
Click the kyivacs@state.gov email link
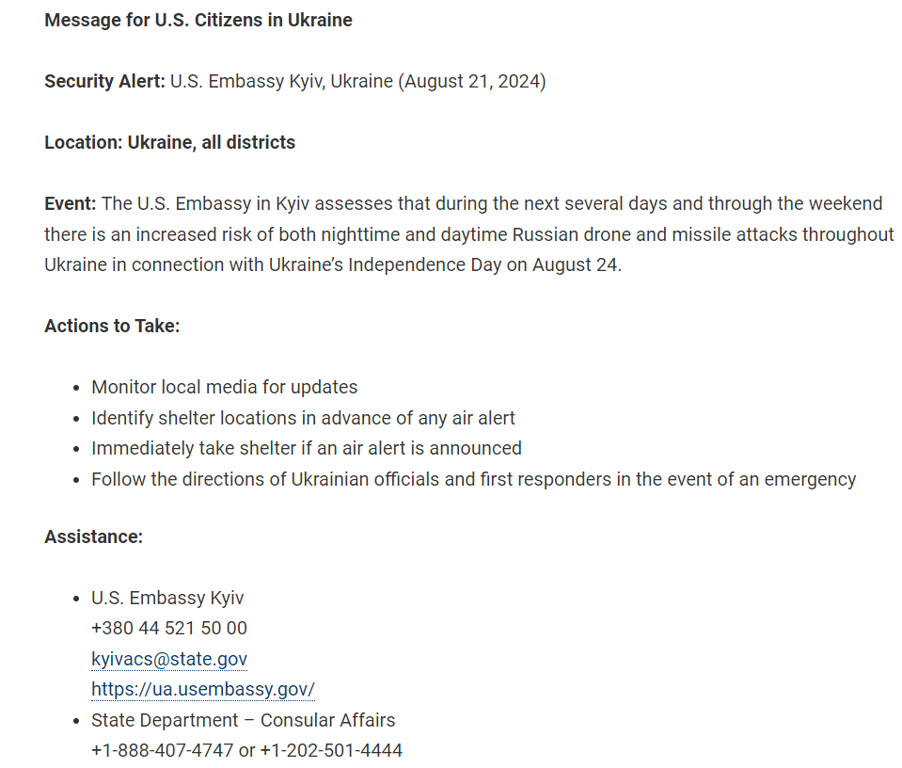pos(169,659)
